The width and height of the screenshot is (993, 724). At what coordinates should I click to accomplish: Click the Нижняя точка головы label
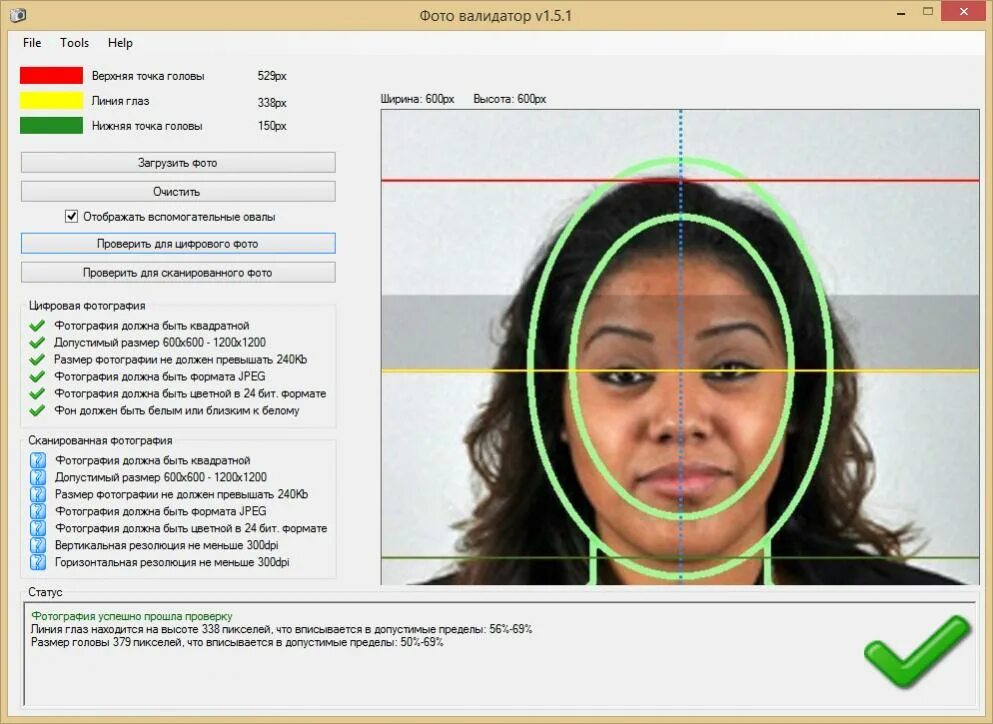click(147, 126)
